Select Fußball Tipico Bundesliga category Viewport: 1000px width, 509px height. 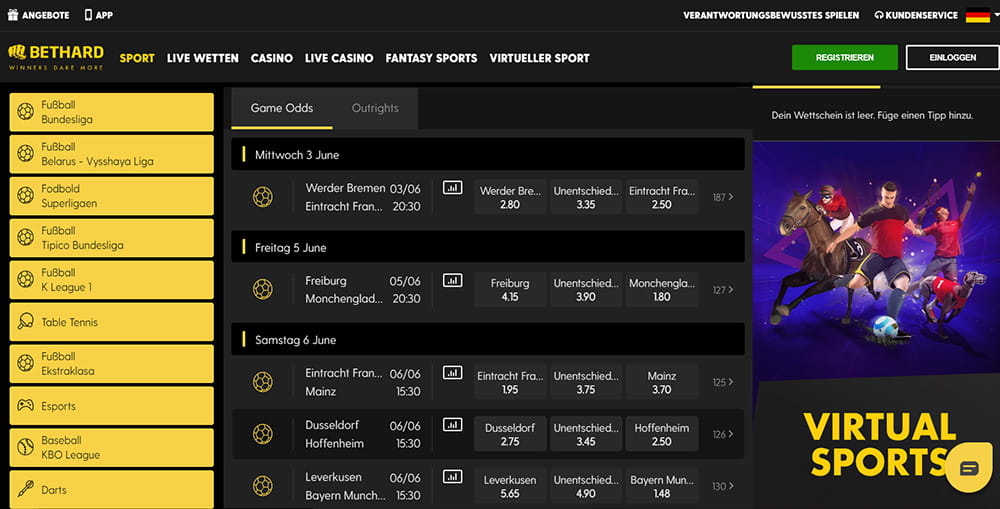(112, 238)
